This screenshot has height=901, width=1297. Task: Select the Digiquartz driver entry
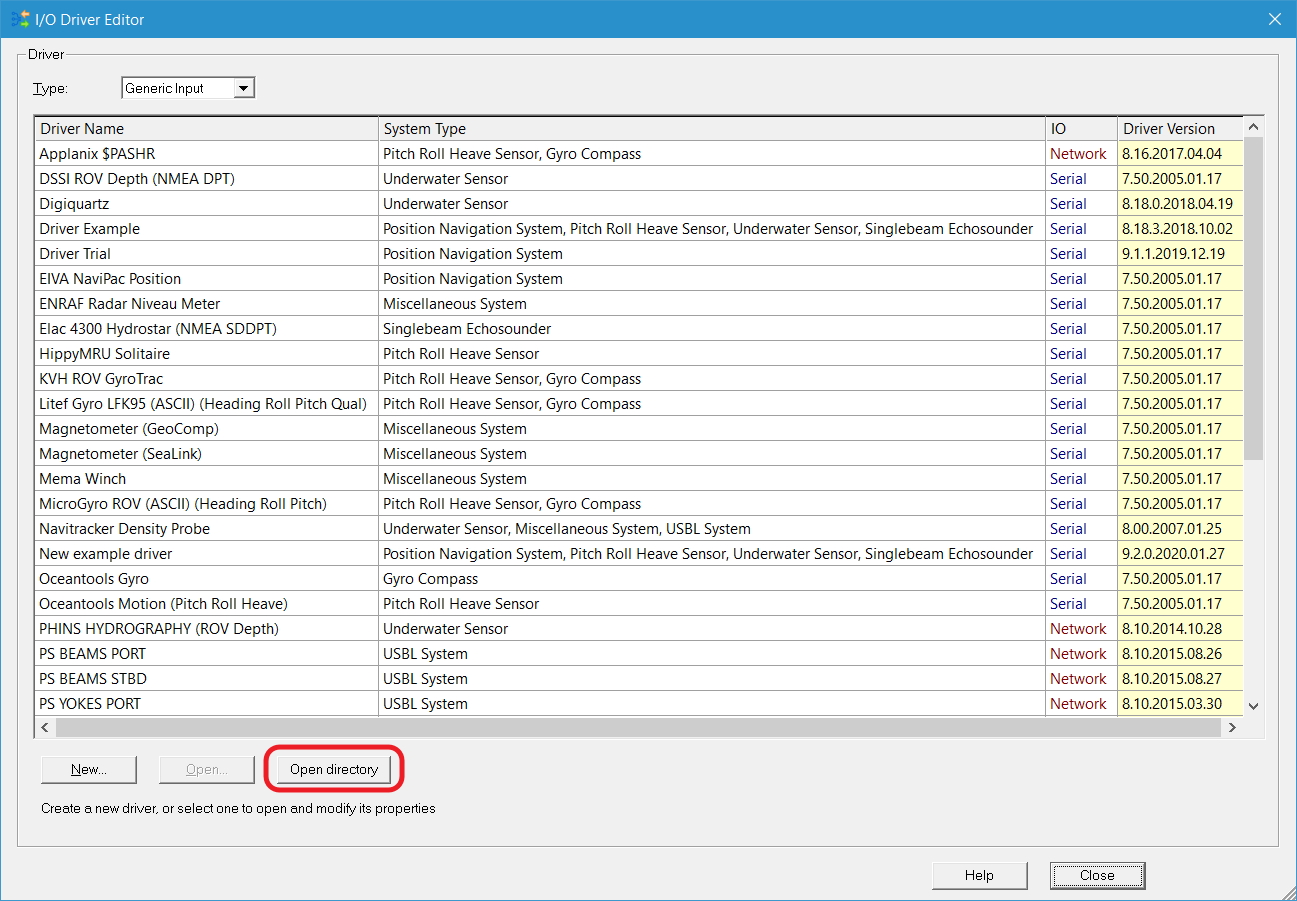pos(74,204)
